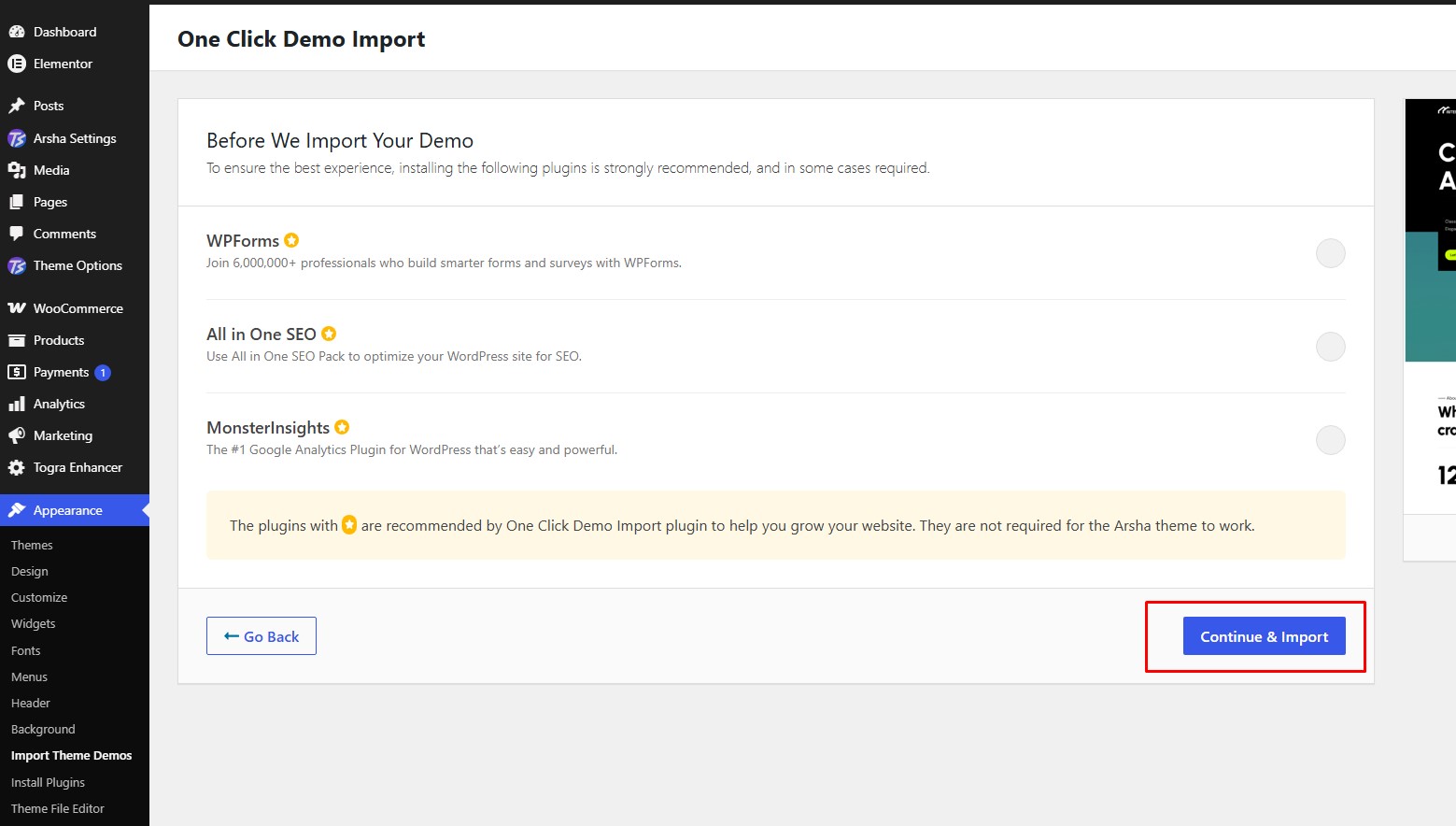The height and width of the screenshot is (826, 1456).
Task: Toggle the All in One SEO plugin switch
Action: pyautogui.click(x=1331, y=347)
